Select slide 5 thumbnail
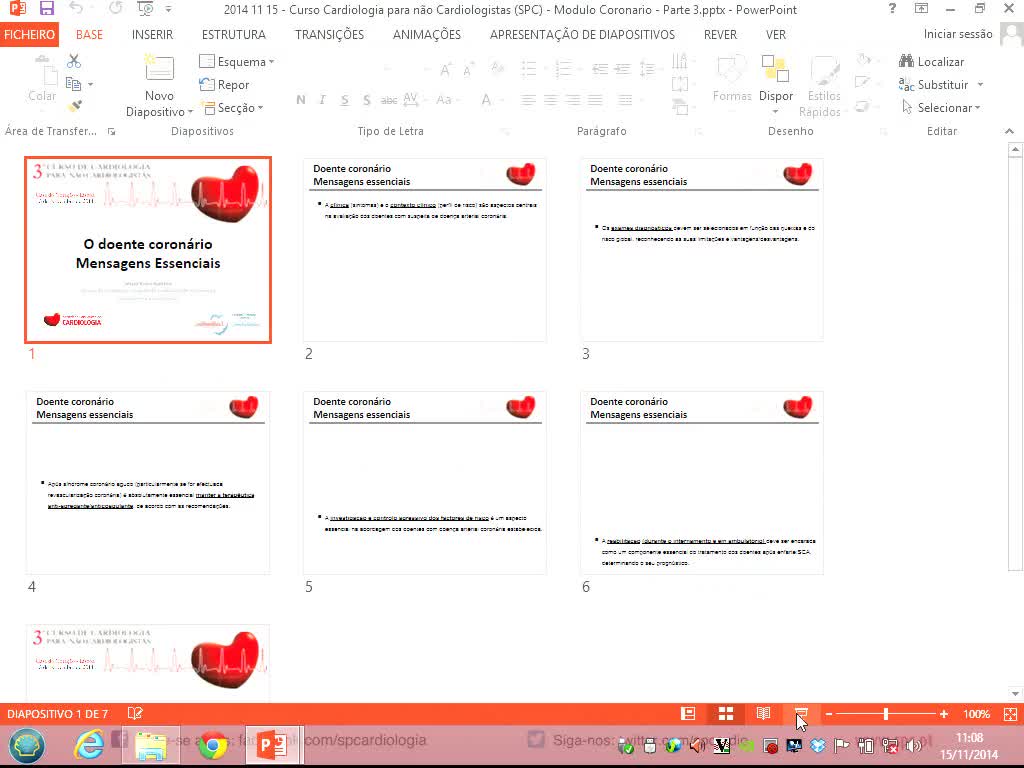 coord(424,483)
